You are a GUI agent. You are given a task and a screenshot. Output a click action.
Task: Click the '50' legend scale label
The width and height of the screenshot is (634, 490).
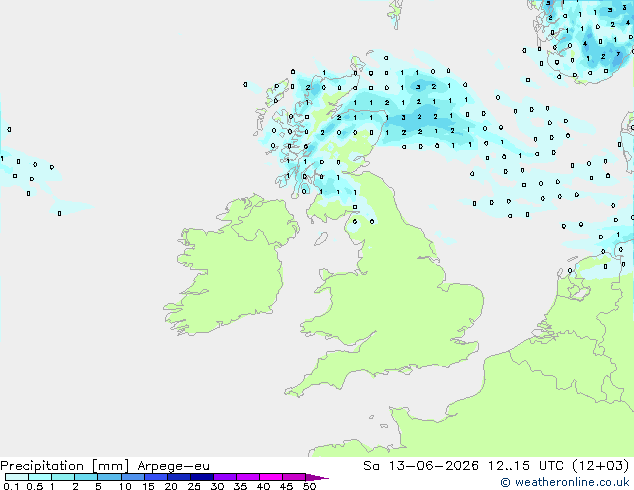309,486
